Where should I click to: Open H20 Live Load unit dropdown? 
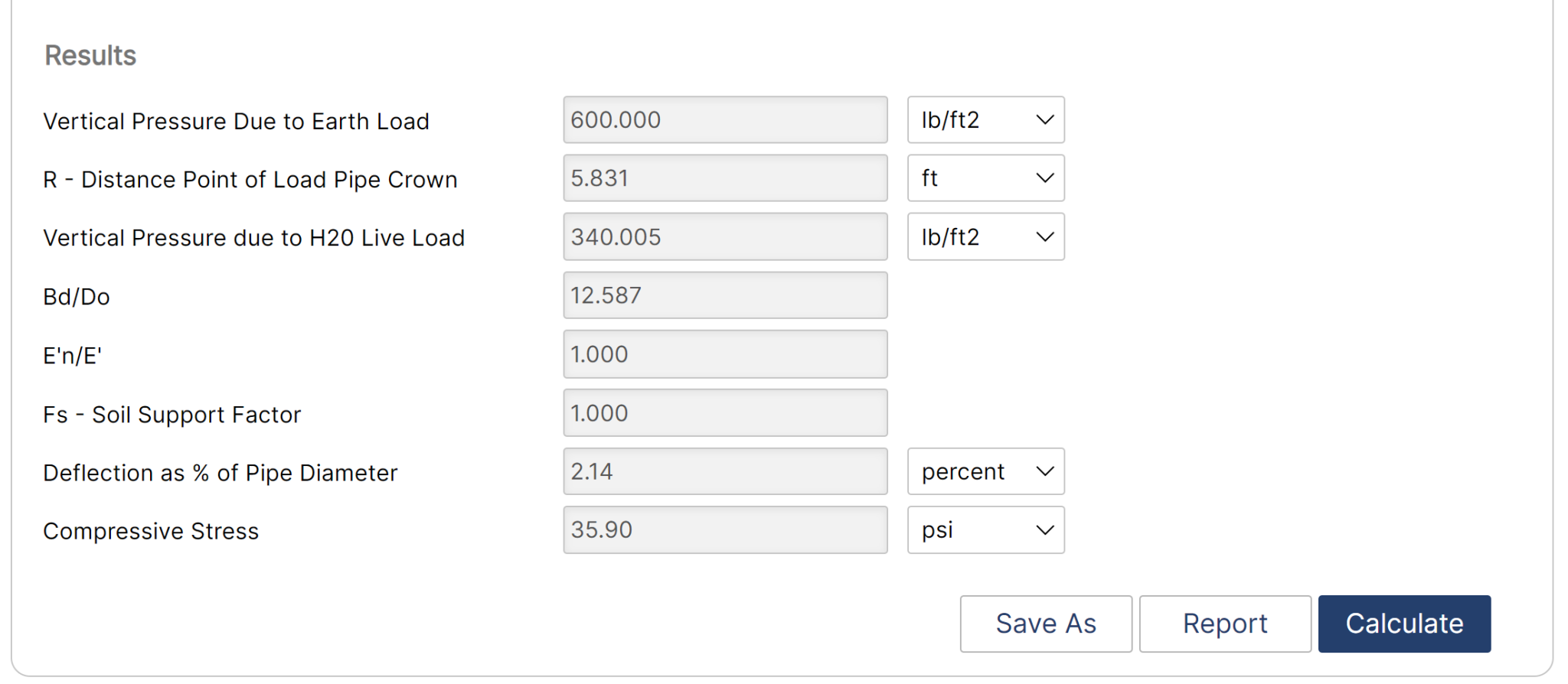tap(985, 237)
